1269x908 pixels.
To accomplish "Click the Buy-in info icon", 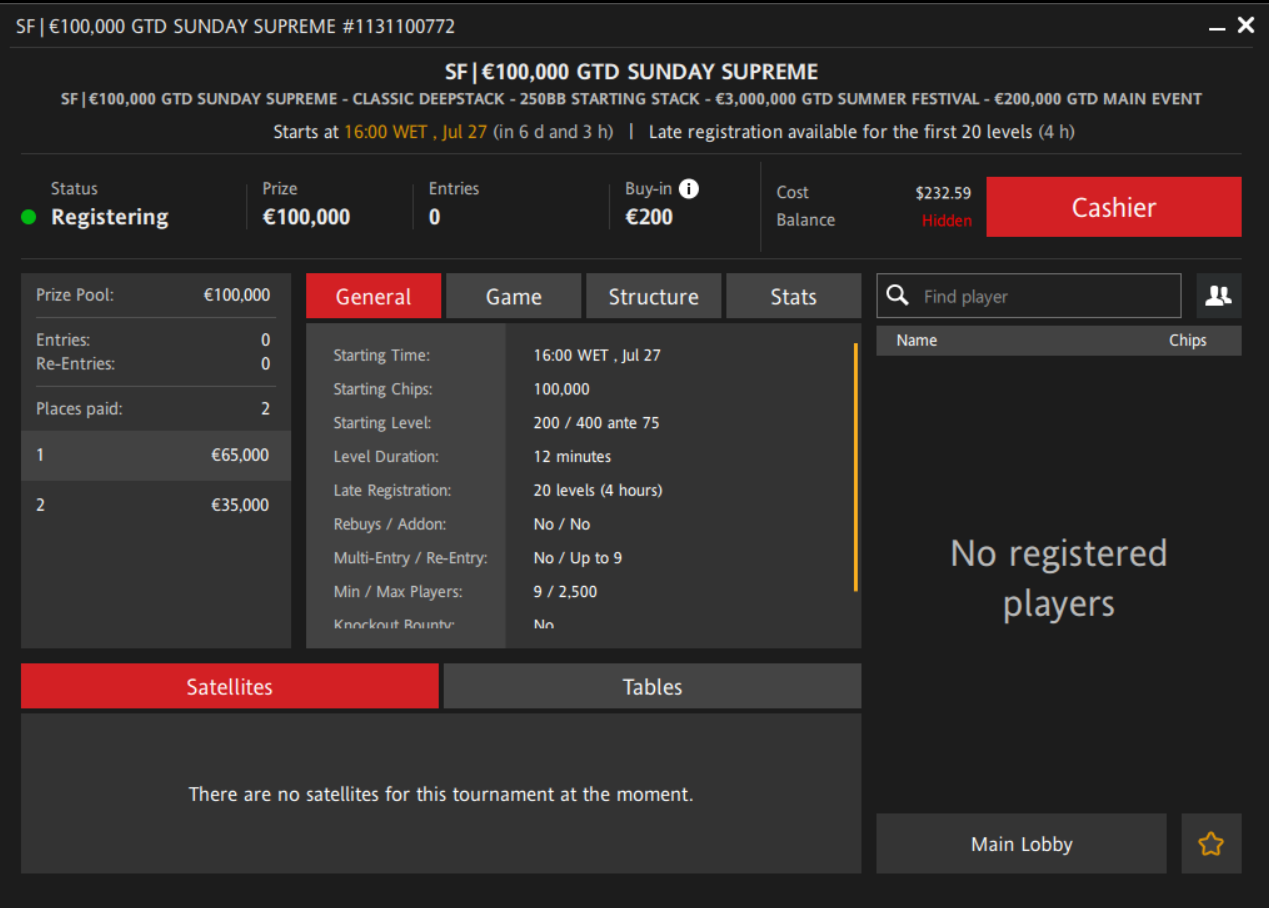I will point(689,189).
